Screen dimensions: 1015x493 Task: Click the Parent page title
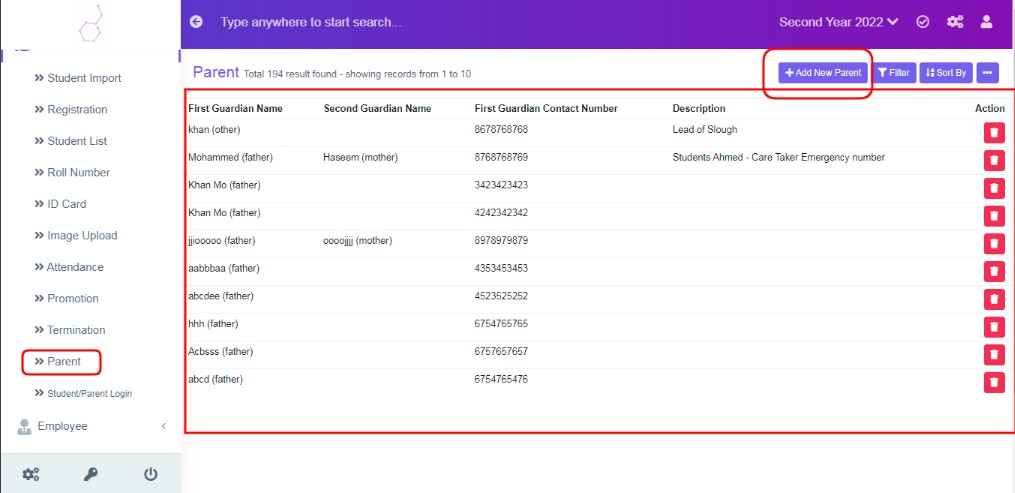tap(216, 72)
